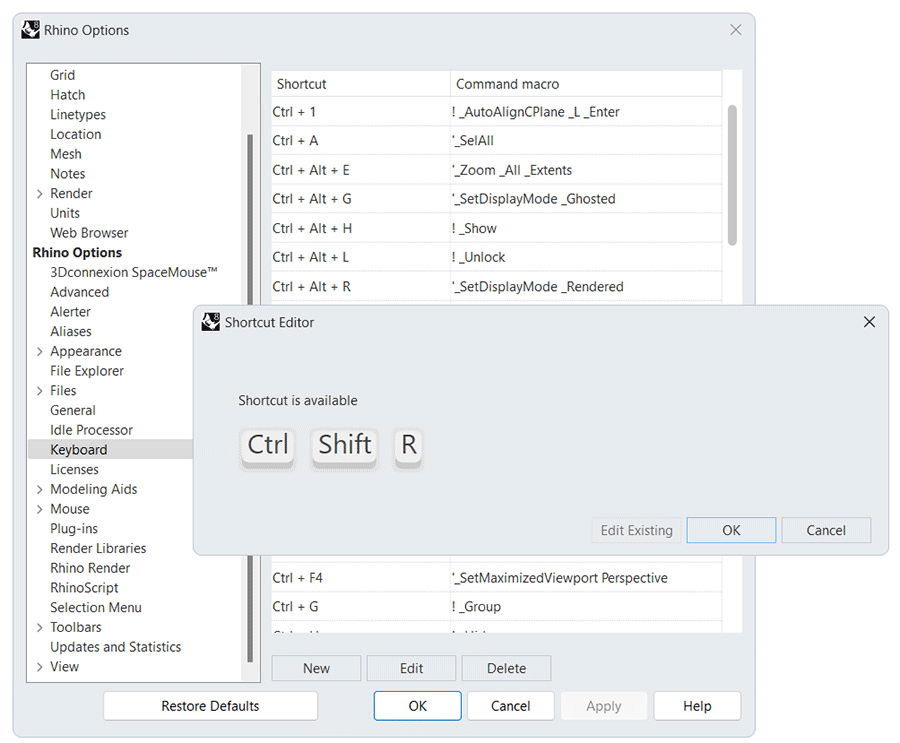Select the Units settings item
The image size is (900, 743).
tap(65, 214)
